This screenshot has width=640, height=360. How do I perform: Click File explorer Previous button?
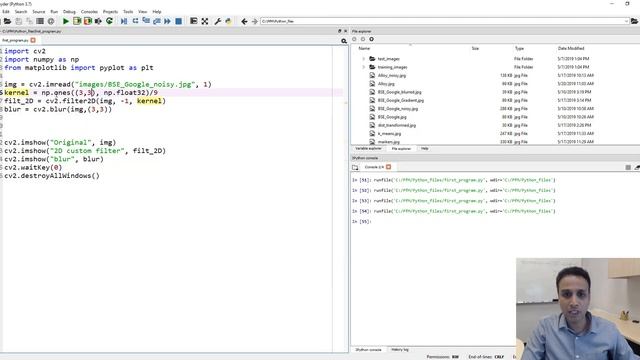[354, 39]
